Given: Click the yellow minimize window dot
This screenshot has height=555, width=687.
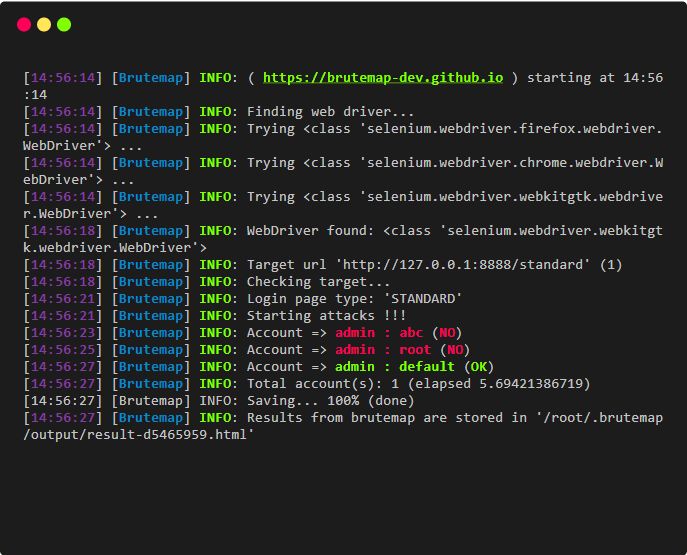Looking at the screenshot, I should coord(44,24).
